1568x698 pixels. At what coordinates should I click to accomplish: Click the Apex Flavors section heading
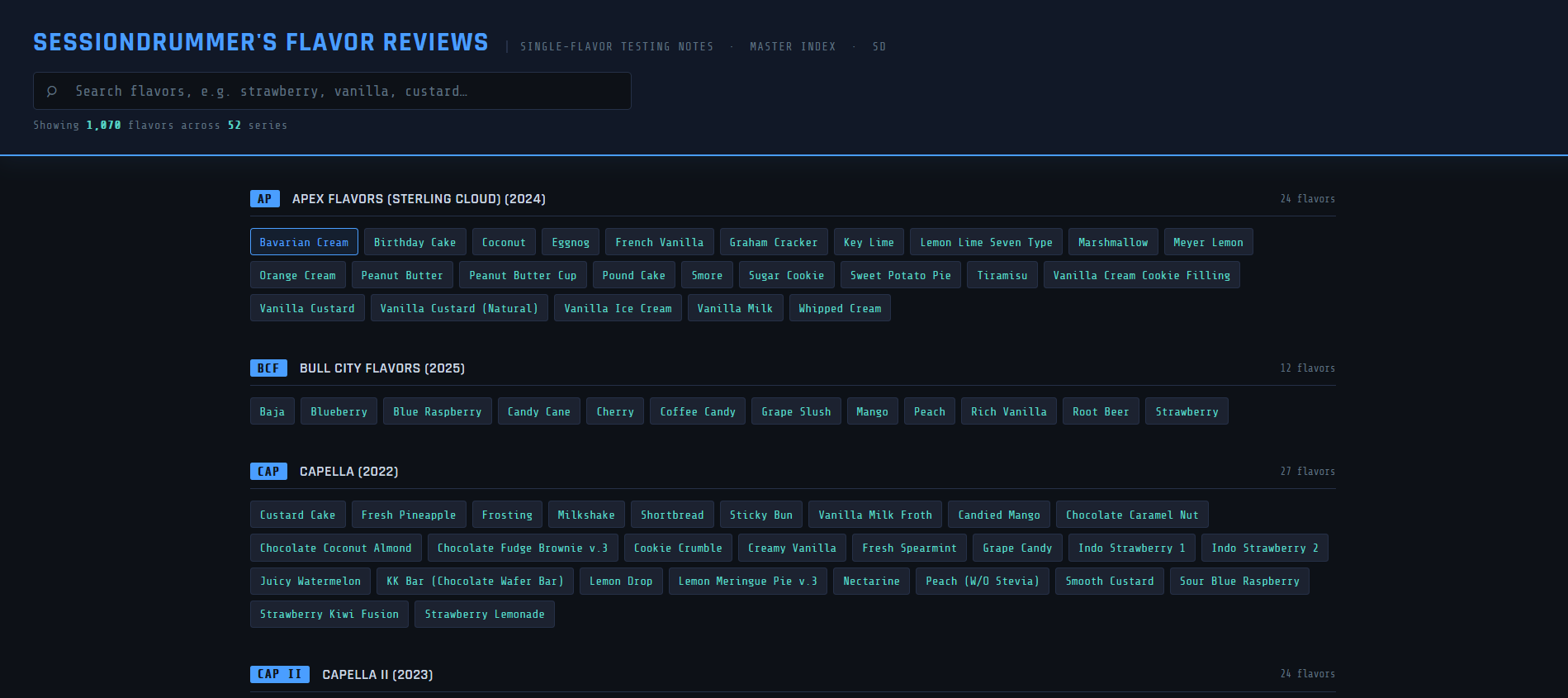click(x=419, y=199)
